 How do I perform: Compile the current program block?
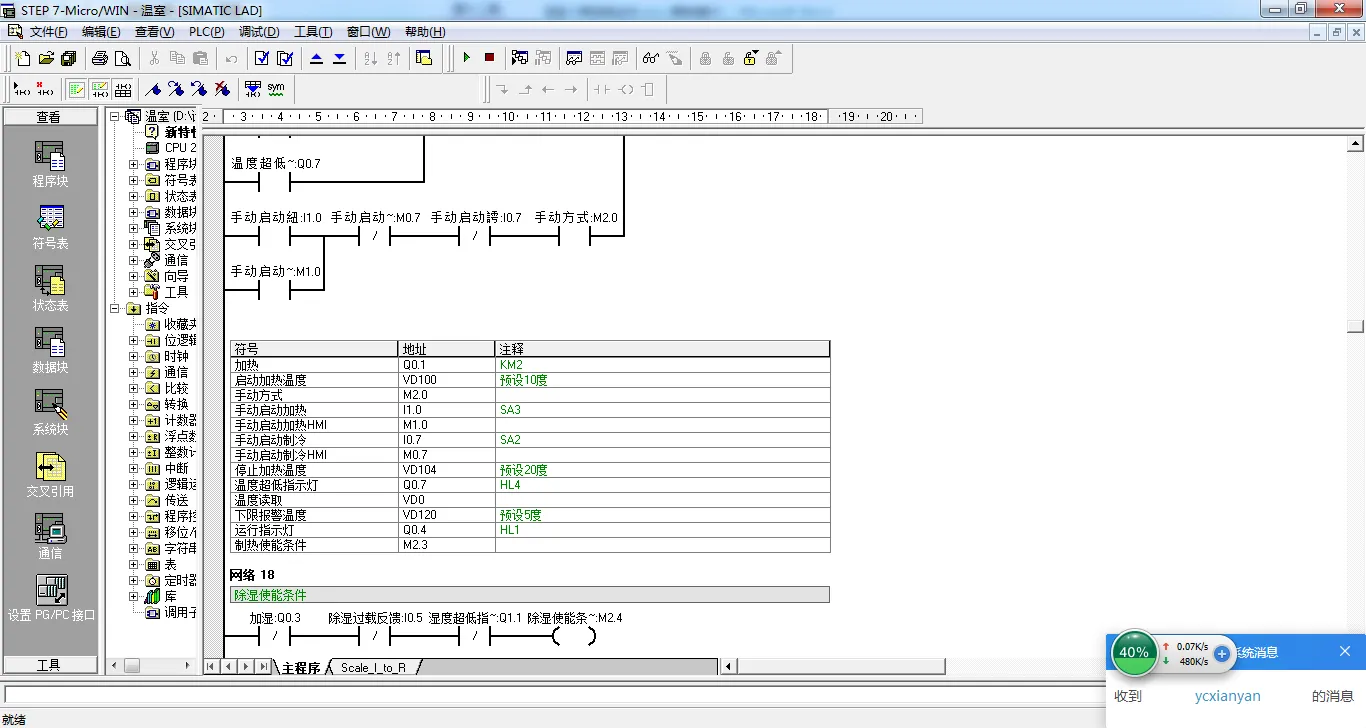point(262,58)
